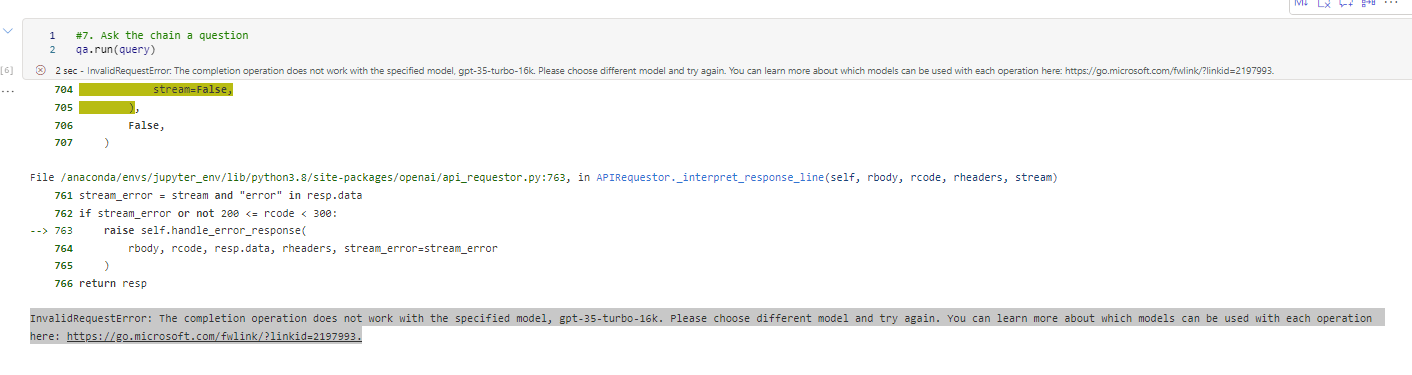Image resolution: width=1412 pixels, height=375 pixels.
Task: Click the add comment icon
Action: click(1346, 3)
